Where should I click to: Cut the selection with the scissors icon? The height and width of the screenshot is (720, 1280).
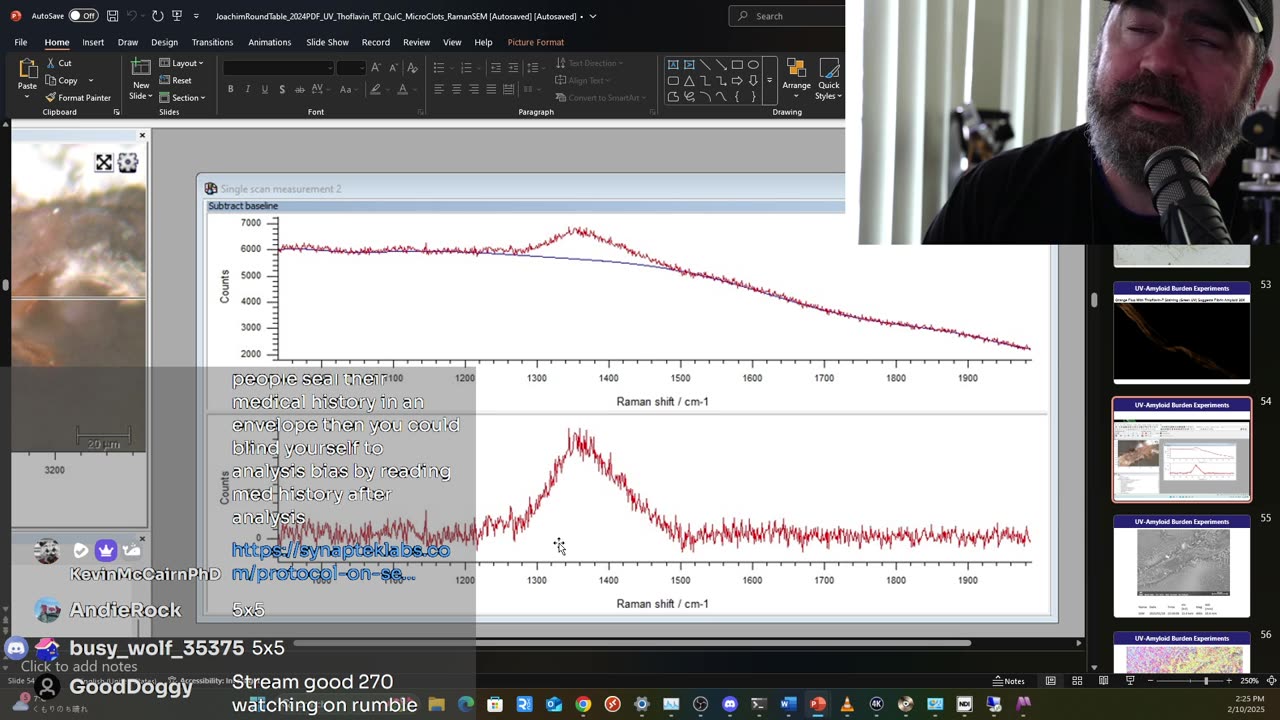pyautogui.click(x=50, y=63)
